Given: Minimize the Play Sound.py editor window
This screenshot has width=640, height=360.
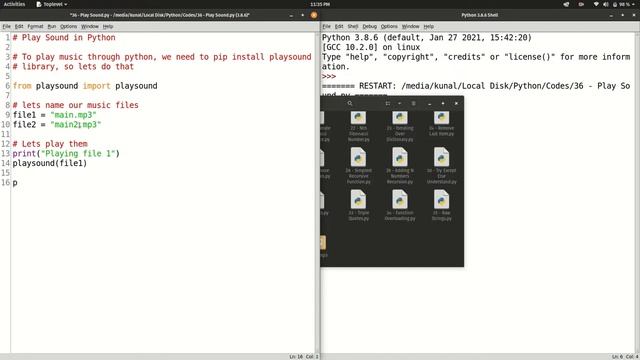Looking at the screenshot, I should tap(291, 15).
